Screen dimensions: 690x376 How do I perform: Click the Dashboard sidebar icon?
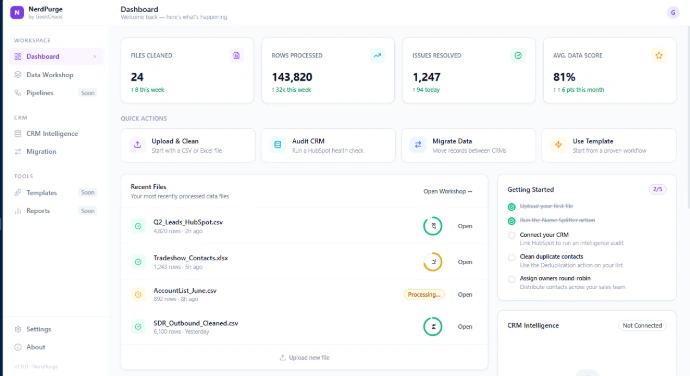(18, 56)
